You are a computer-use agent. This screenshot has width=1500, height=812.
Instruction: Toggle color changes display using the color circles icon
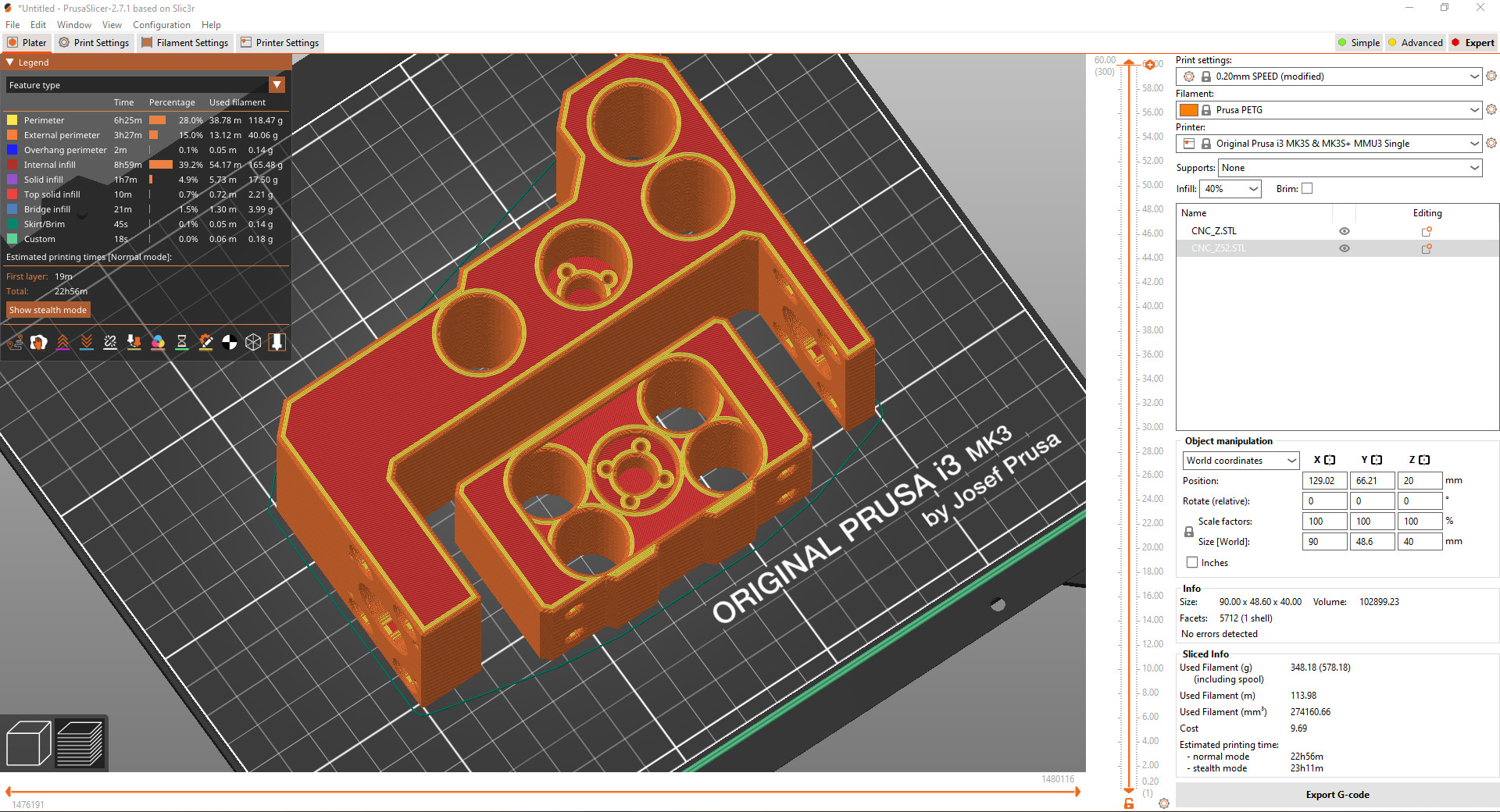[158, 342]
